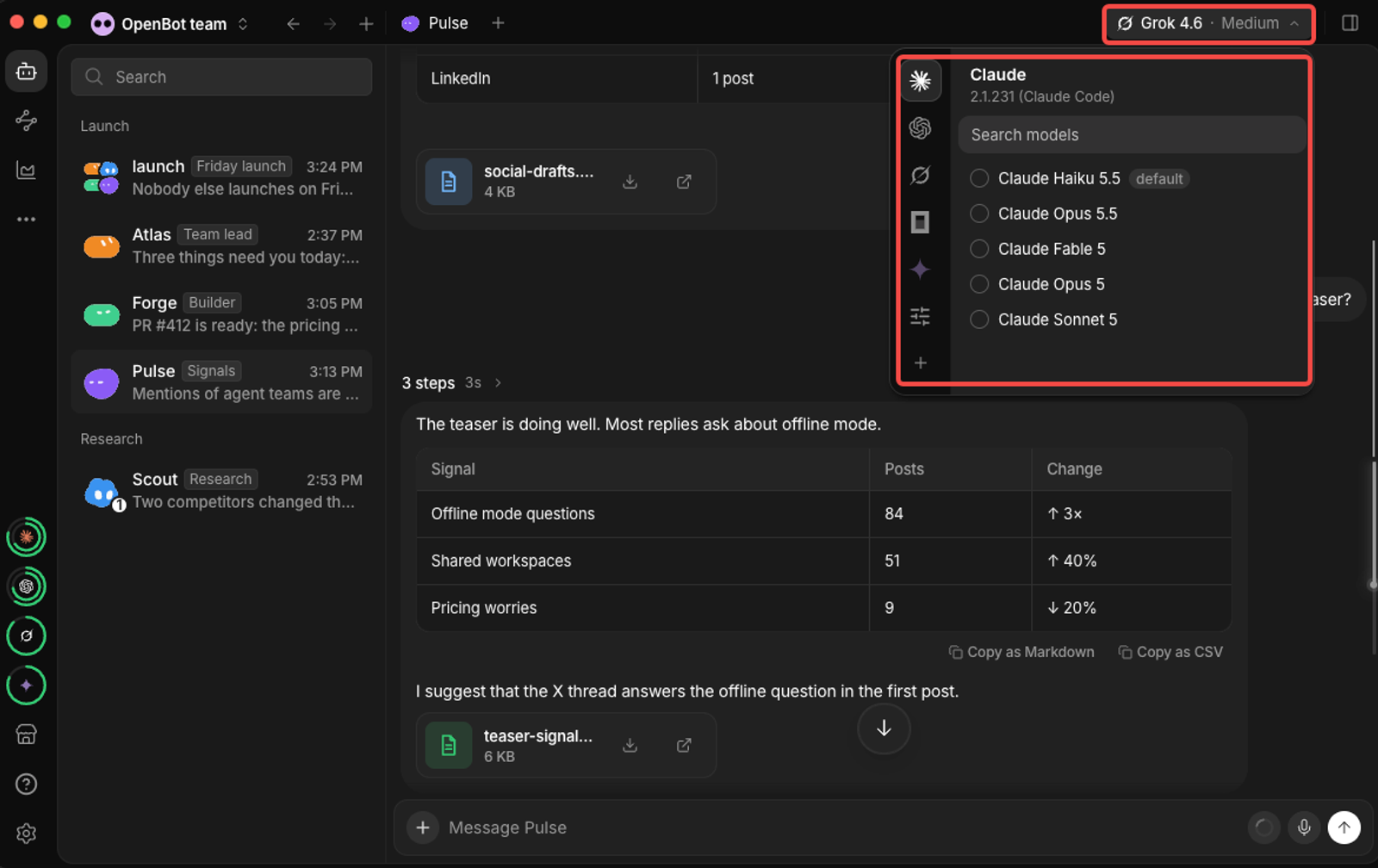Open the OpenBot team workspace switcher
Image resolution: width=1378 pixels, height=868 pixels.
coord(170,24)
